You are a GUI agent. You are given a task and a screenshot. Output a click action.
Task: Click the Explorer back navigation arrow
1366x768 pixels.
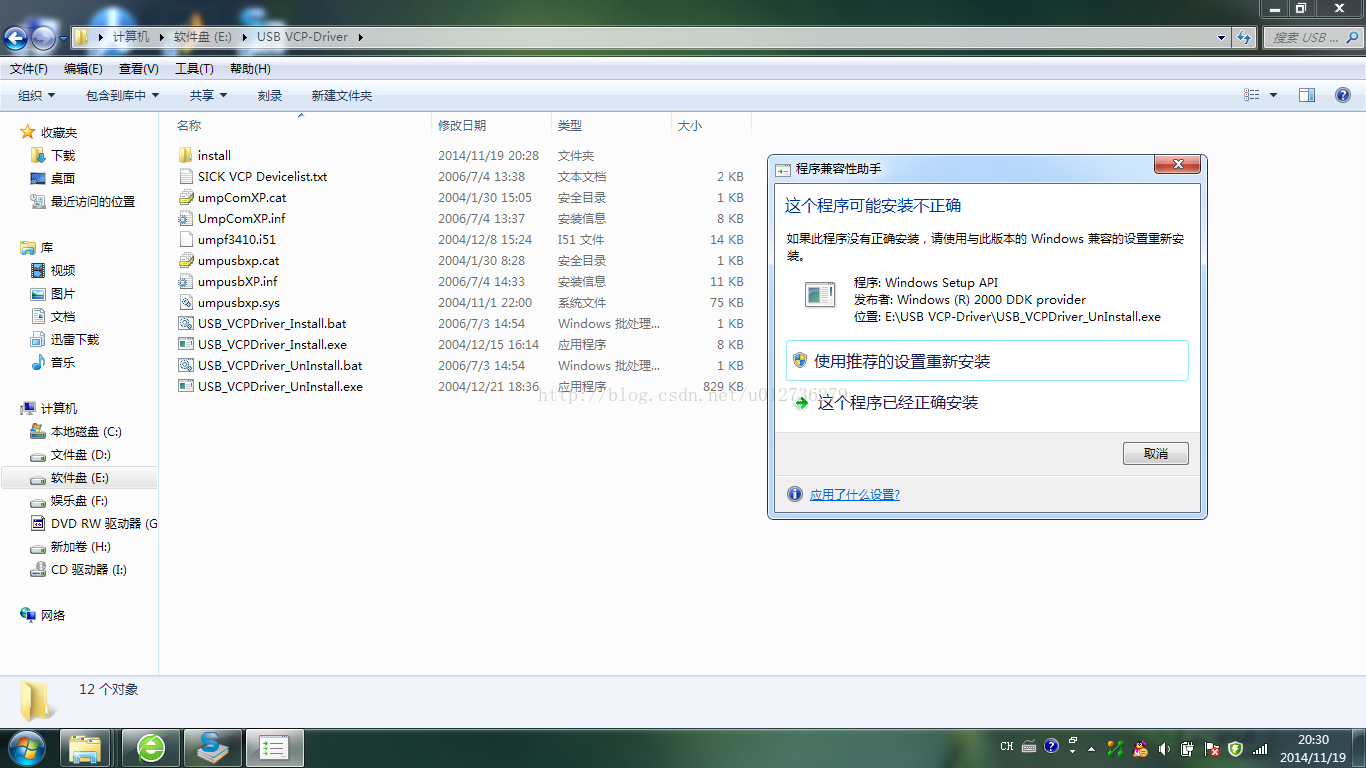[x=16, y=38]
